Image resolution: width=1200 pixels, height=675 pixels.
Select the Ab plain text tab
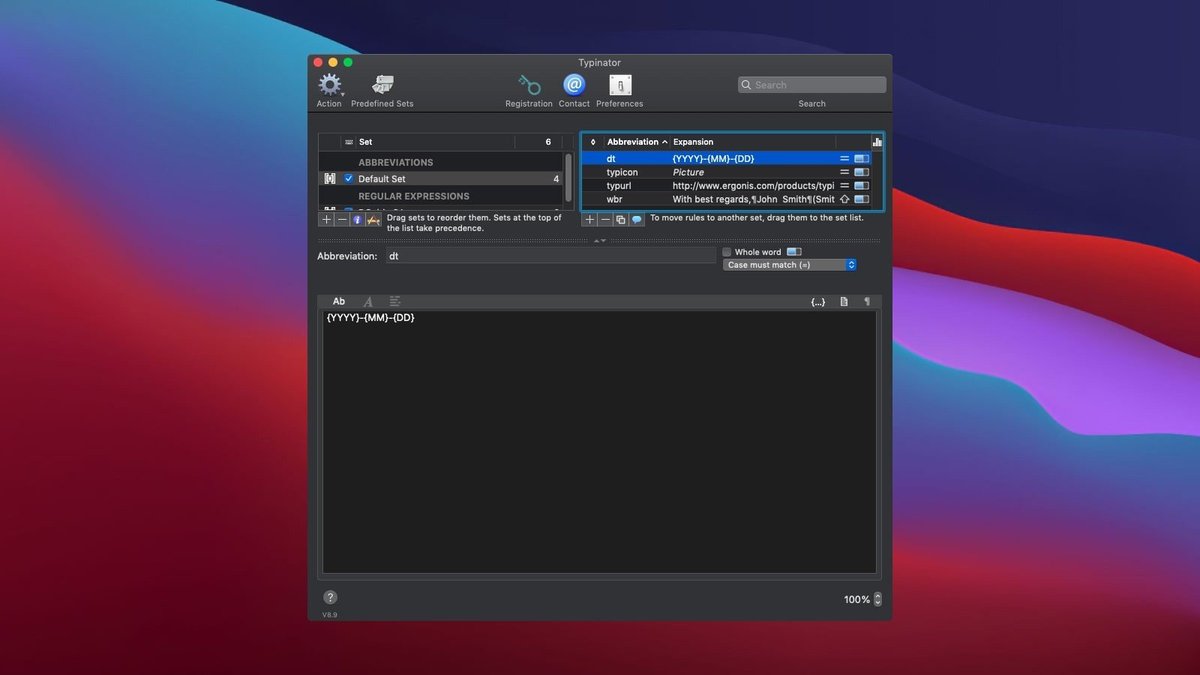[x=339, y=300]
